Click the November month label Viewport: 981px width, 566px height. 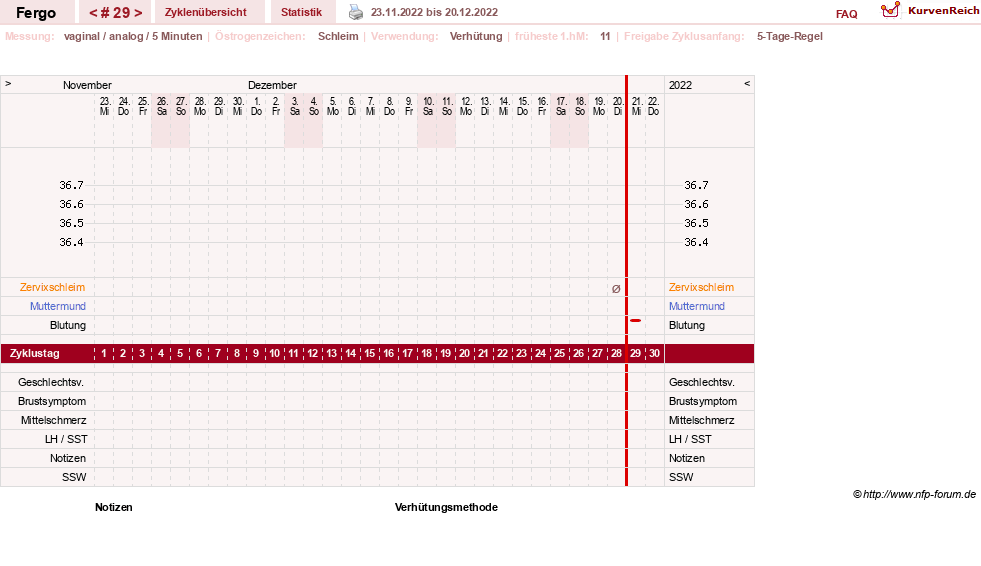pyautogui.click(x=87, y=85)
